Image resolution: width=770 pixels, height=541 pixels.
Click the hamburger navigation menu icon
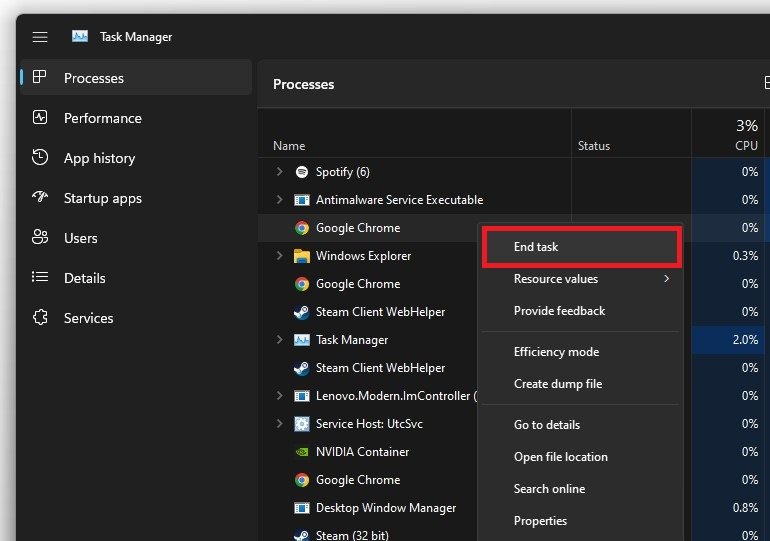click(x=40, y=37)
